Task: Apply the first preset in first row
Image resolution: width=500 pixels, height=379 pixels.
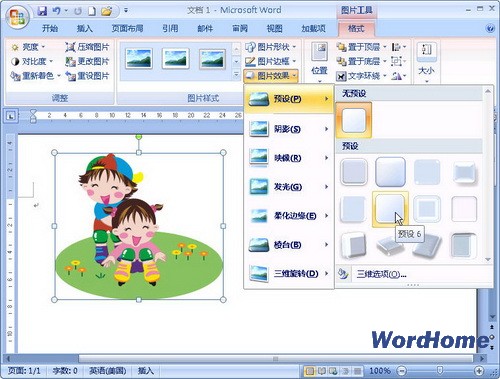Action: 354,172
